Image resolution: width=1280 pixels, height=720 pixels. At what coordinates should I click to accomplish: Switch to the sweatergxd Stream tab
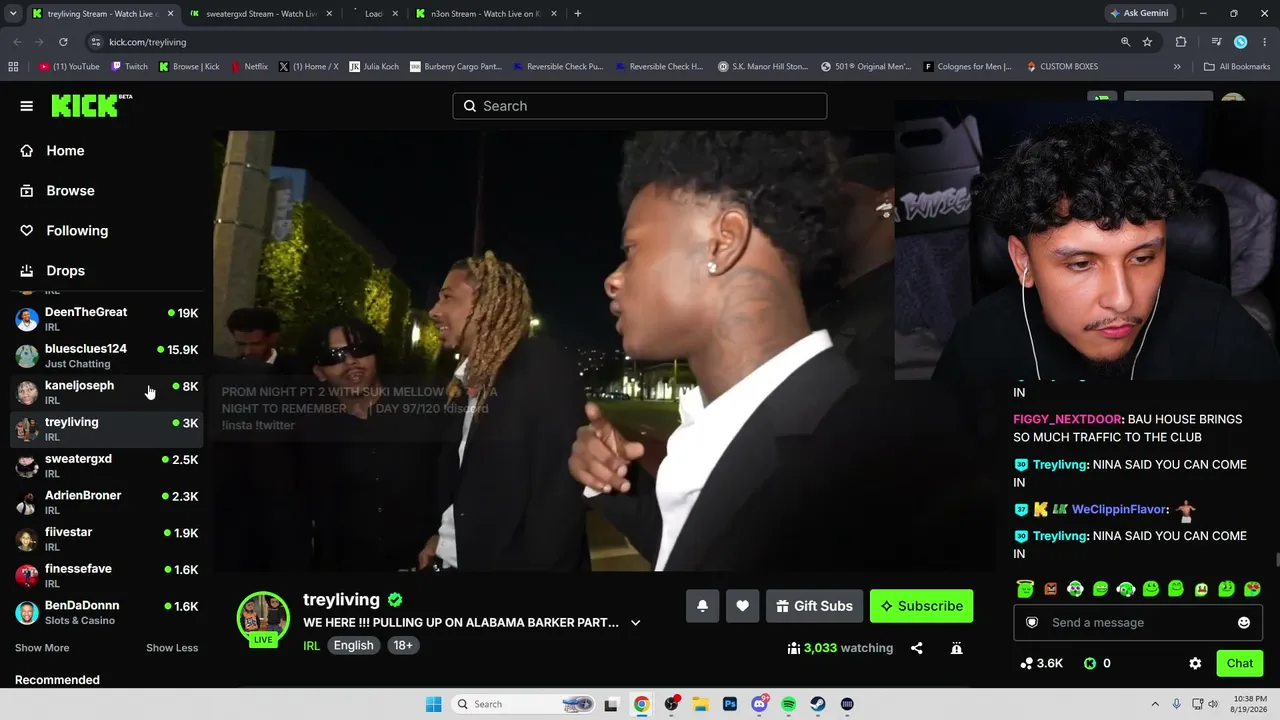260,13
